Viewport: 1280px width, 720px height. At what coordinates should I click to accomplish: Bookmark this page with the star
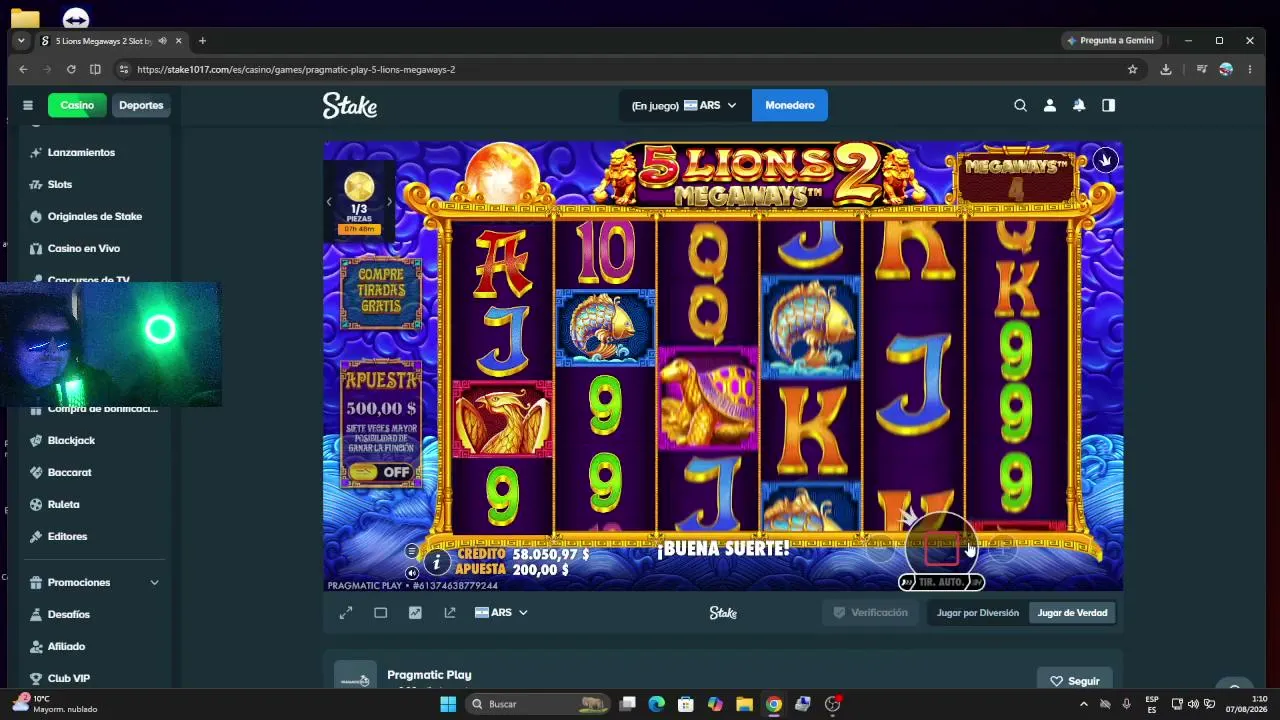tap(1132, 69)
